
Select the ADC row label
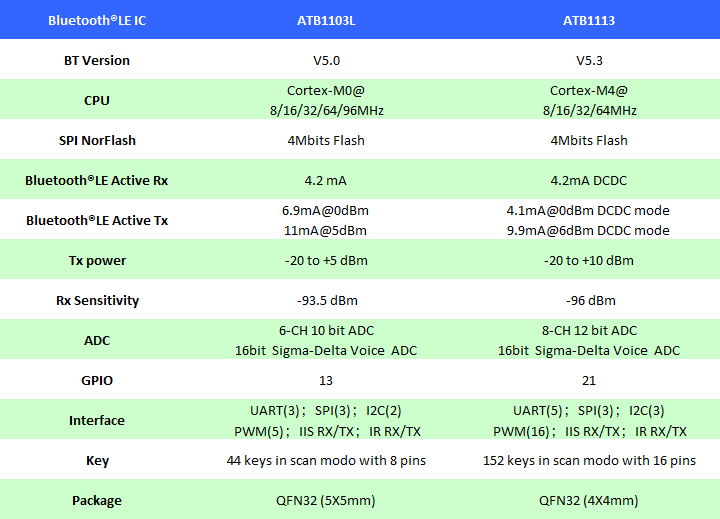97,340
